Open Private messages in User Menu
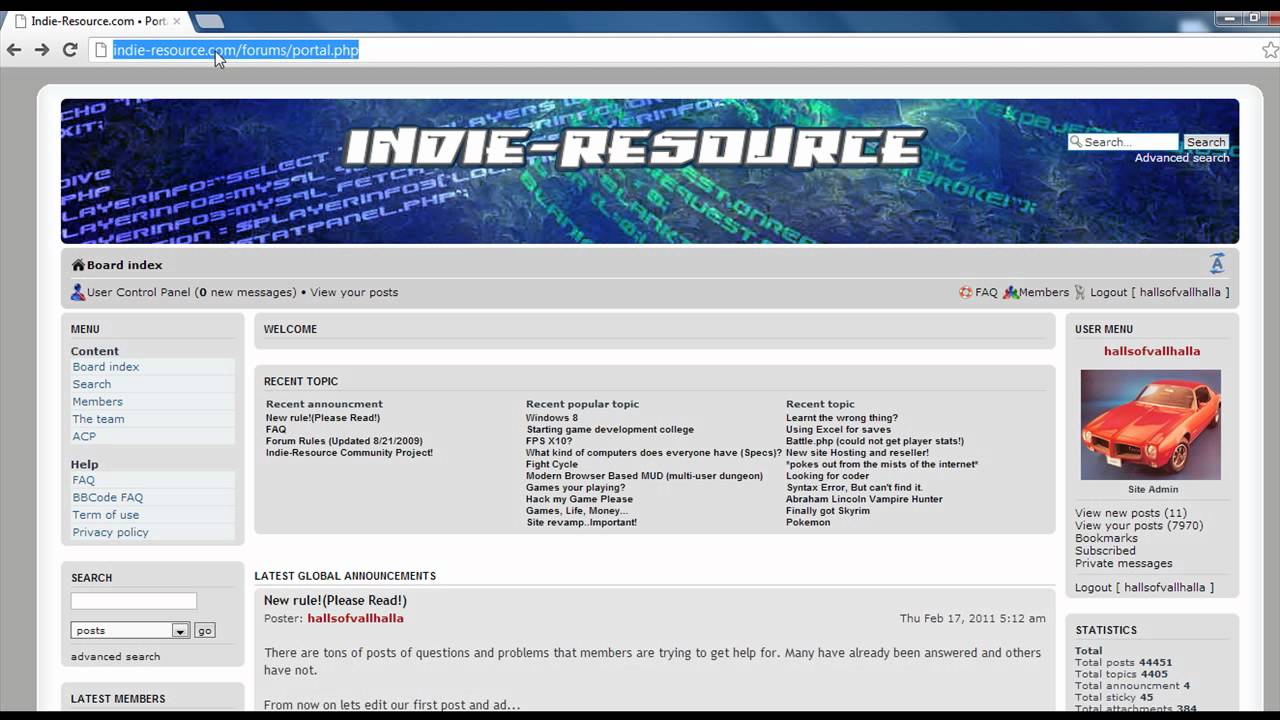This screenshot has height=720, width=1280. click(1123, 563)
